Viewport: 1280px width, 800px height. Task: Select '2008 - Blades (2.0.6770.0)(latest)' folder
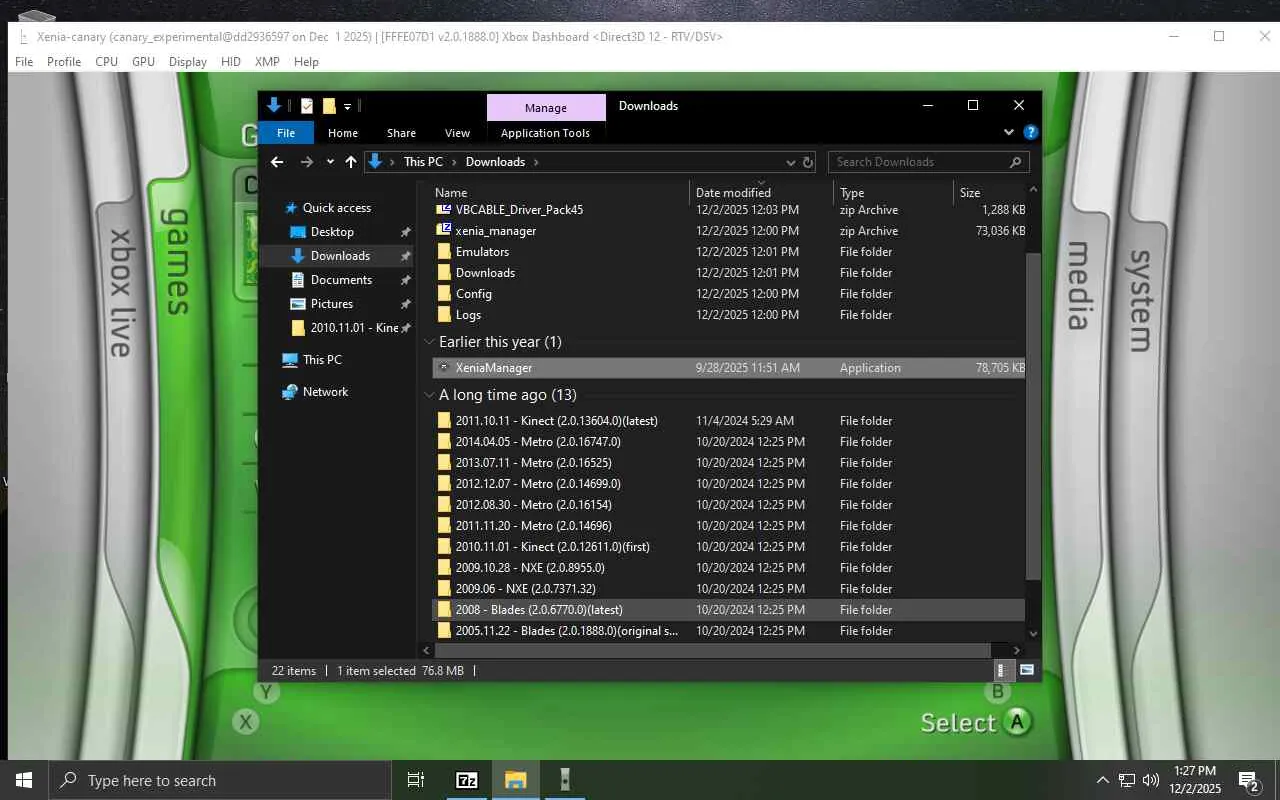(x=729, y=610)
